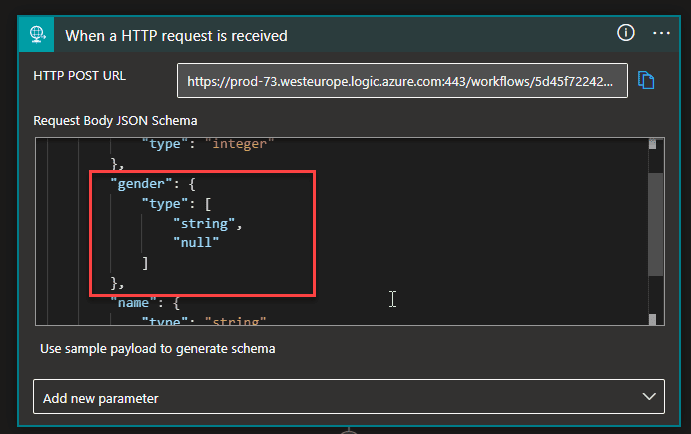Copy the HTTP POST URL with copy icon
Screen dimensions: 691x434
pos(646,80)
